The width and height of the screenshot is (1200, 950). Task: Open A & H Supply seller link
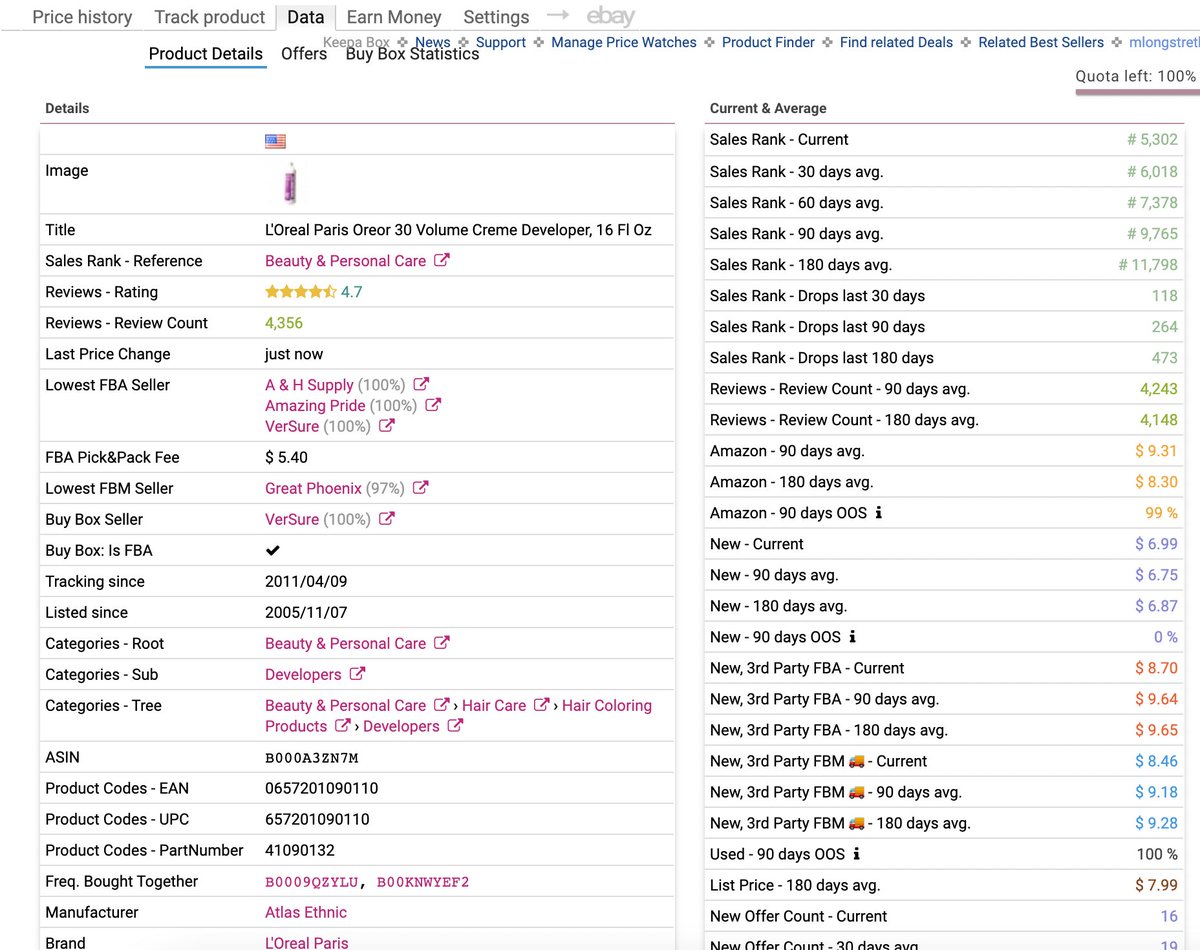309,384
